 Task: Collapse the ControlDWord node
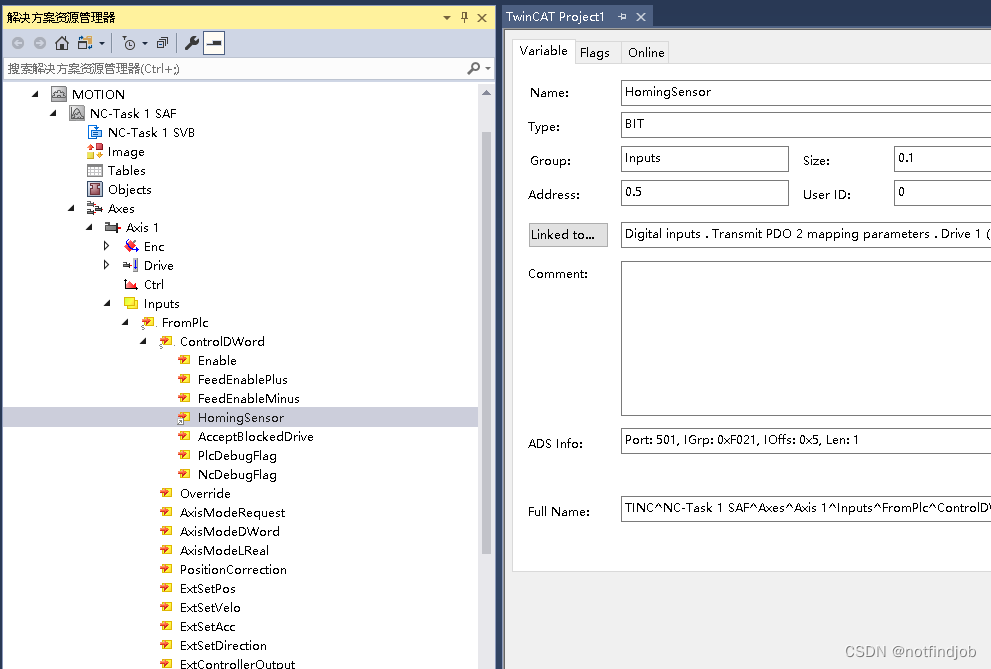pos(142,341)
